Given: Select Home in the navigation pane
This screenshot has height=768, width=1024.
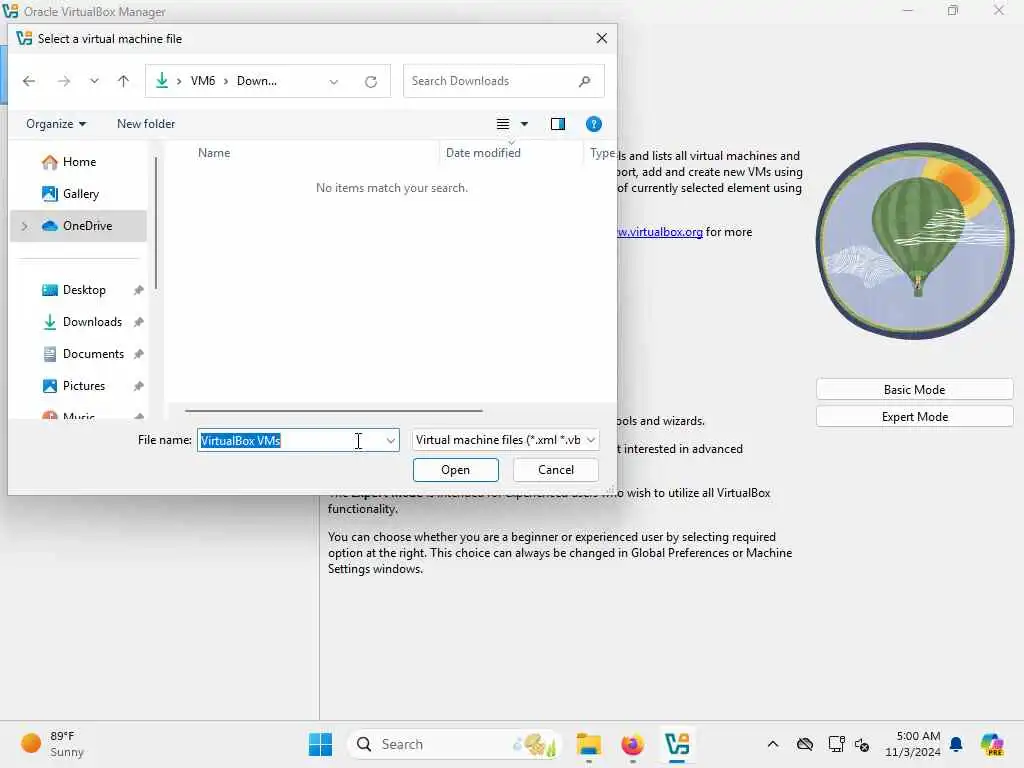Looking at the screenshot, I should (78, 162).
